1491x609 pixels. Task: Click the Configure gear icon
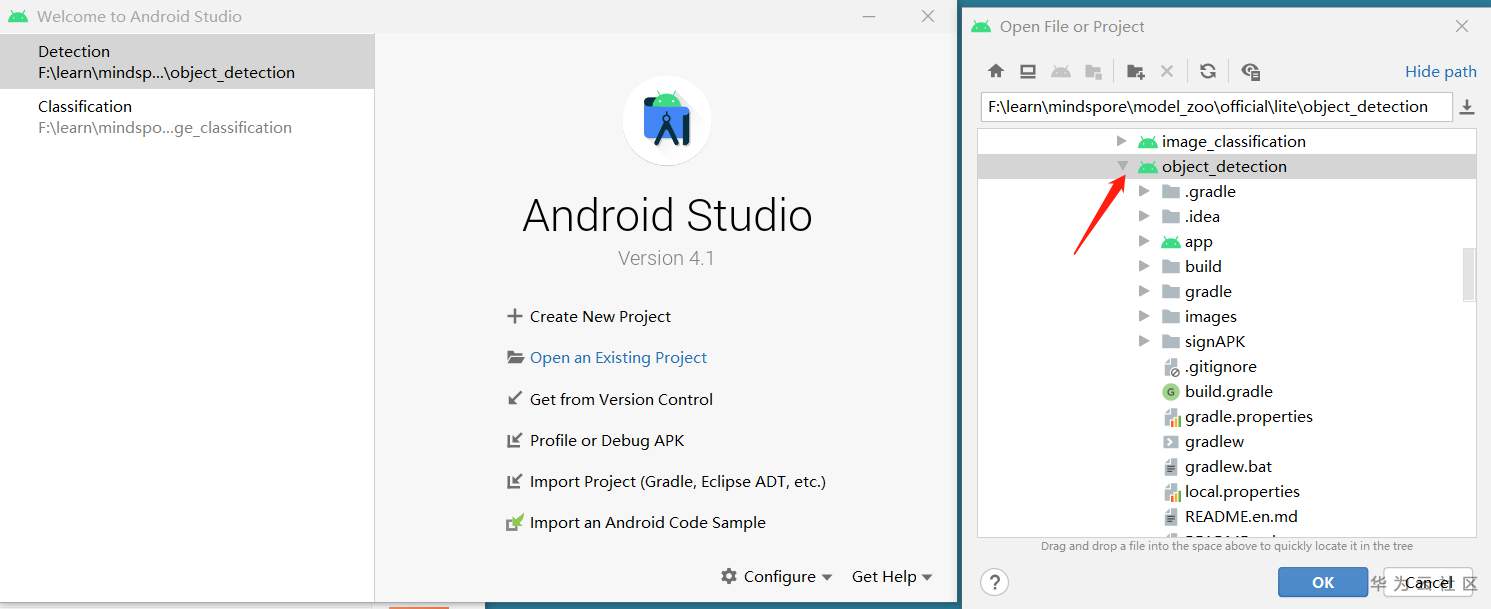click(729, 576)
